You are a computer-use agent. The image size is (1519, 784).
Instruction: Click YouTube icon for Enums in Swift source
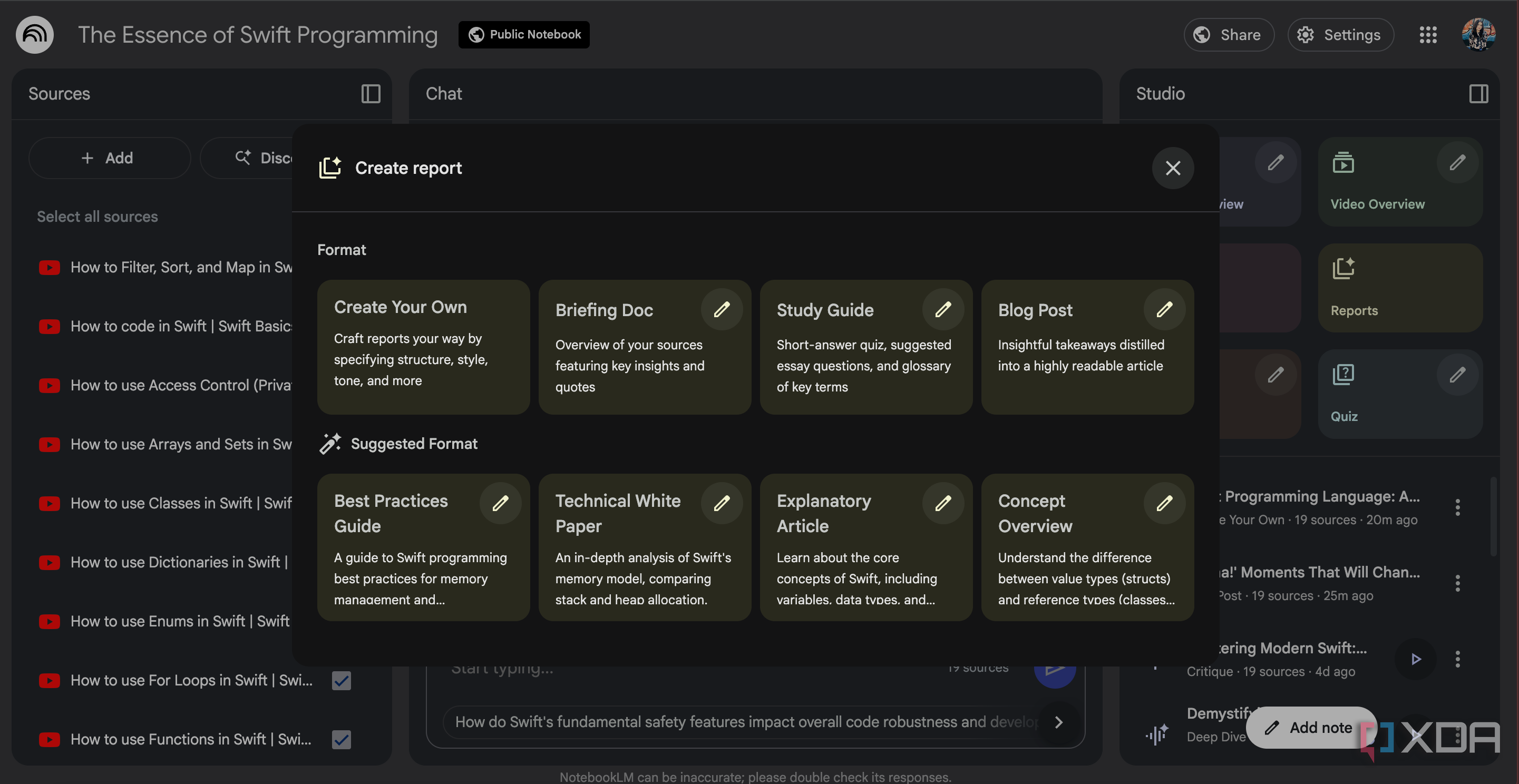point(50,622)
